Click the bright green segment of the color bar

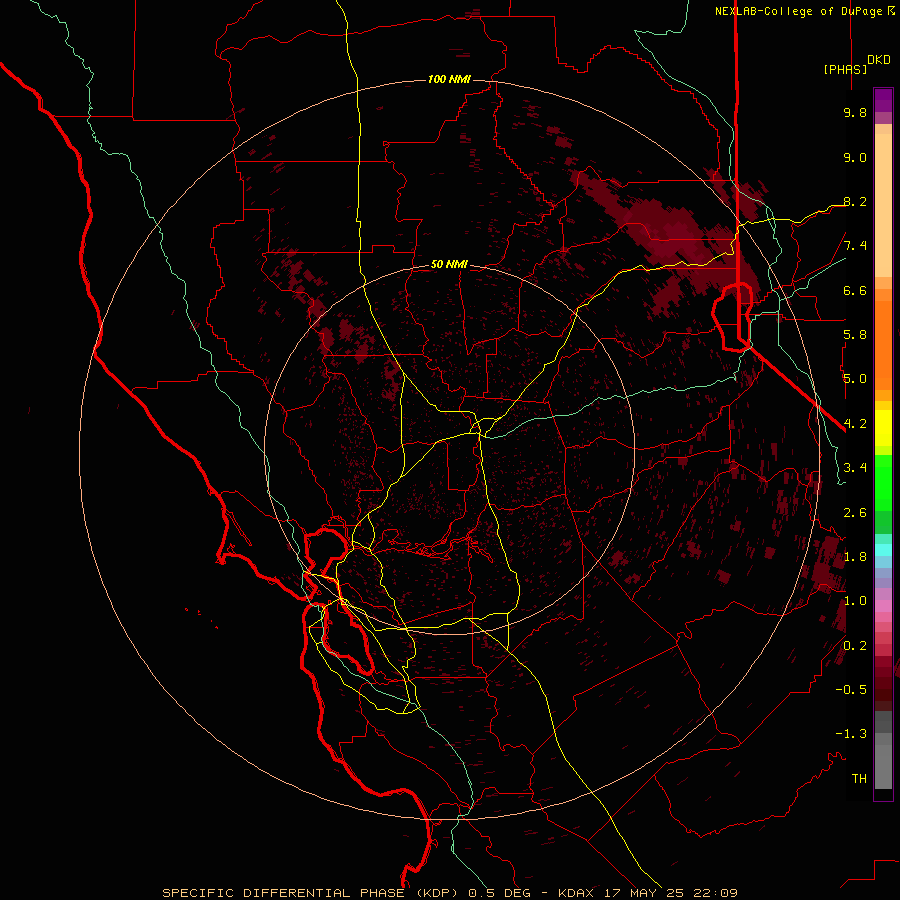pyautogui.click(x=883, y=483)
